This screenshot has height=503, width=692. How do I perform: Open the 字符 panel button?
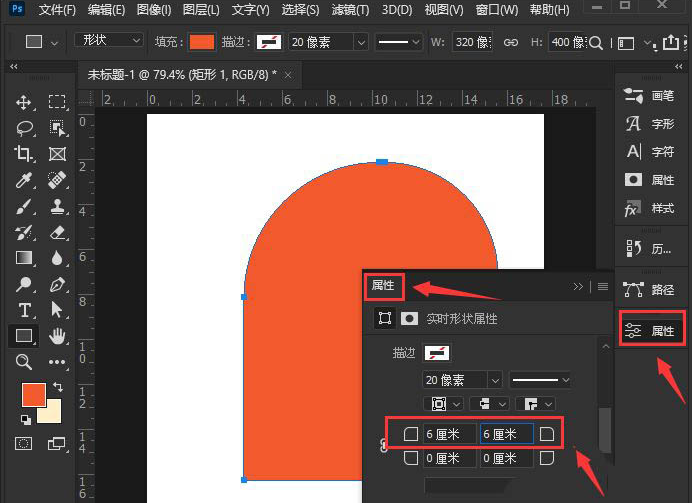click(x=650, y=152)
